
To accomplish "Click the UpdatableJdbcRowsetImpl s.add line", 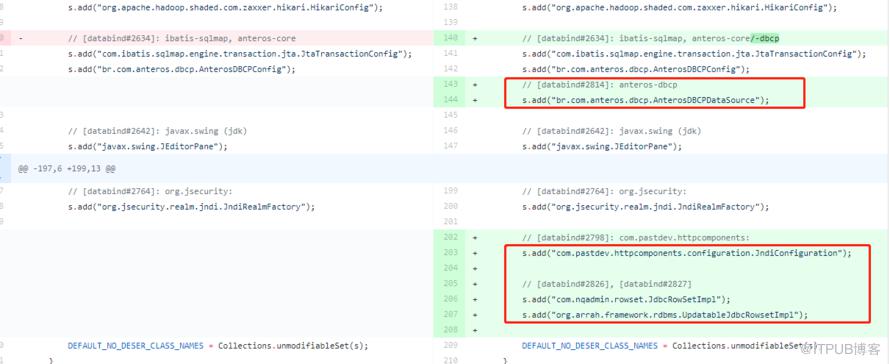I will pyautogui.click(x=665, y=315).
